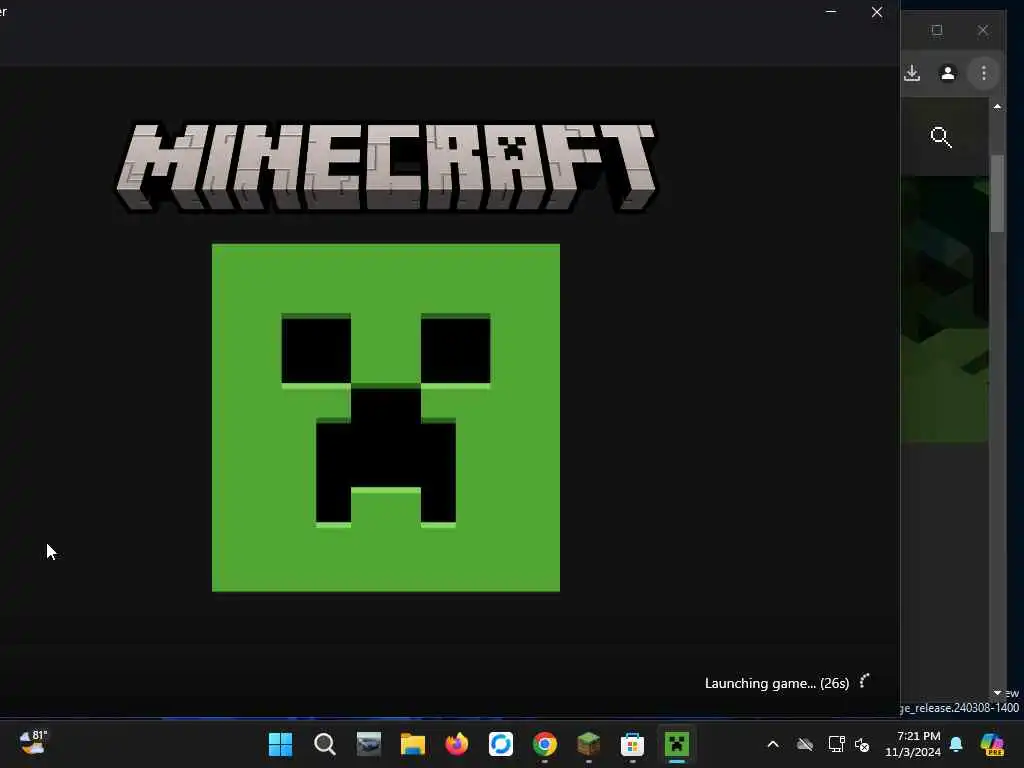Click the release.240308-1400 build text
Image resolution: width=1024 pixels, height=768 pixels.
[960, 708]
